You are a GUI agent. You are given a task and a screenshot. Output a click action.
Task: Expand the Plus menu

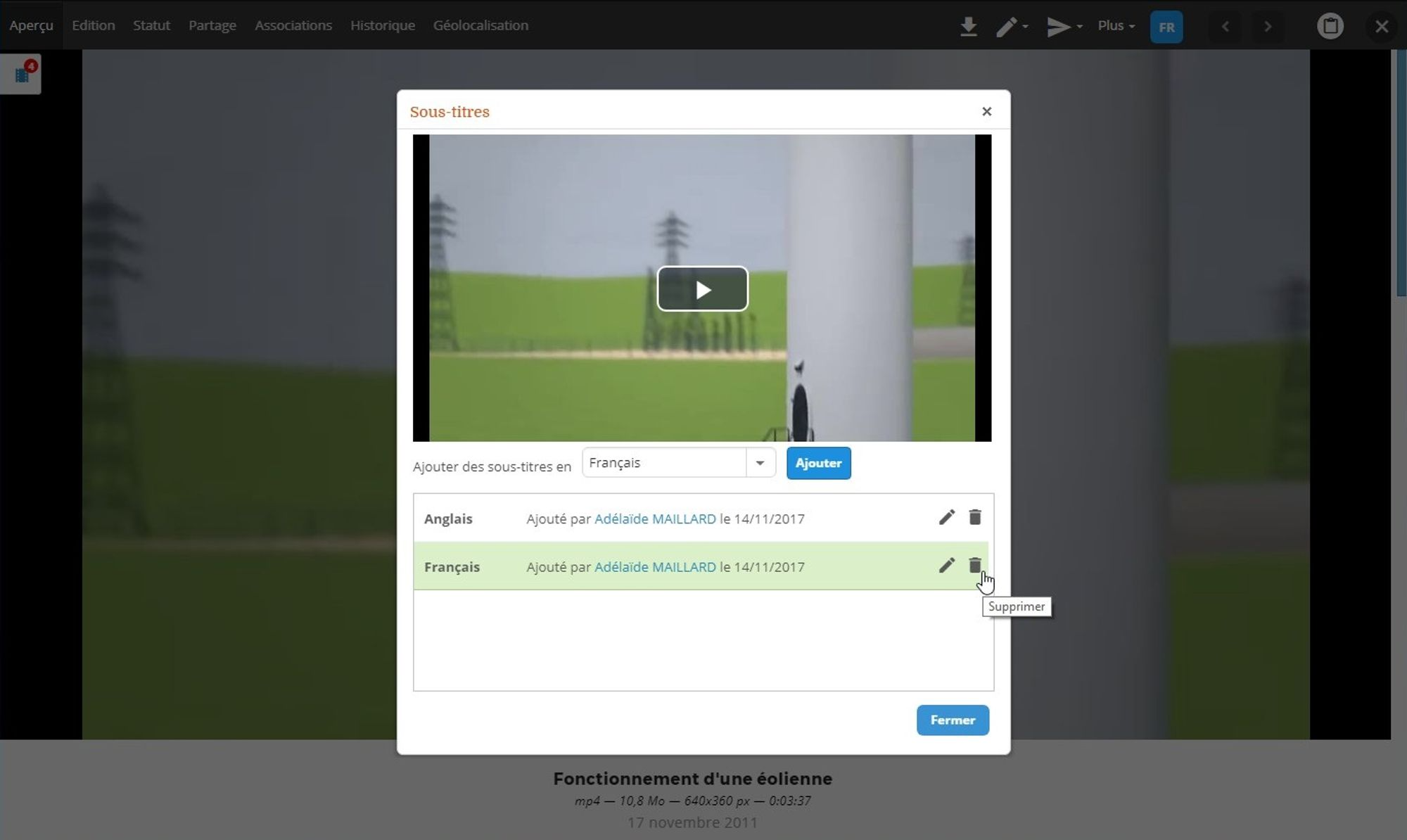click(x=1116, y=26)
